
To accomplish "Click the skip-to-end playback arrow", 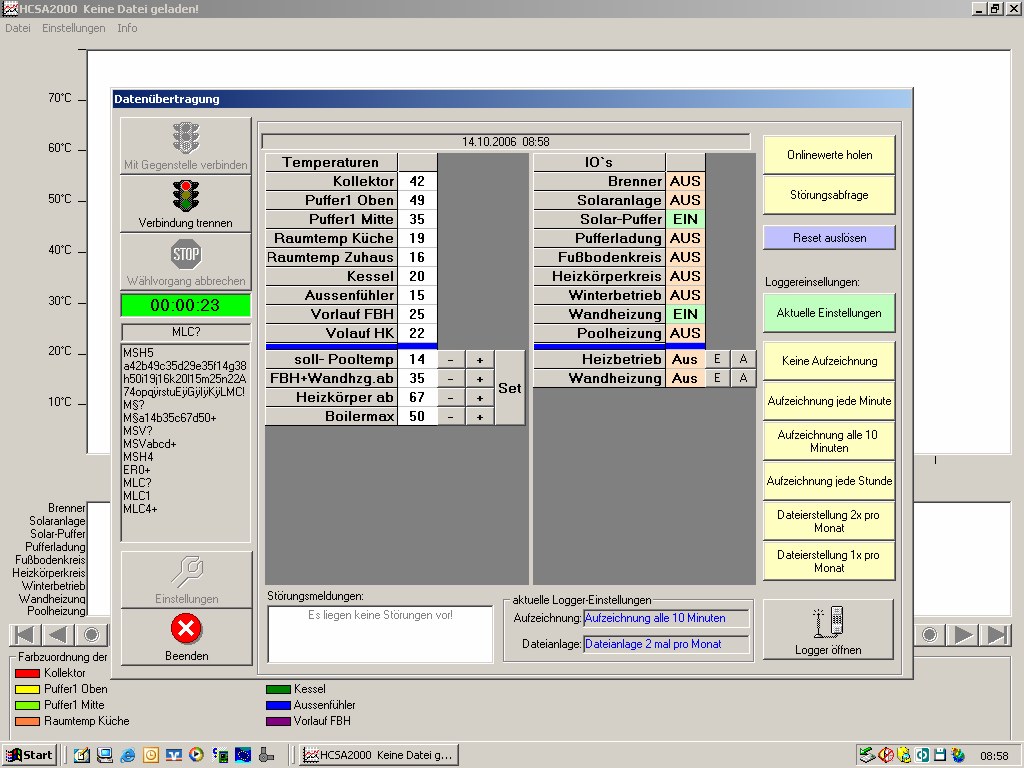I will (x=997, y=635).
